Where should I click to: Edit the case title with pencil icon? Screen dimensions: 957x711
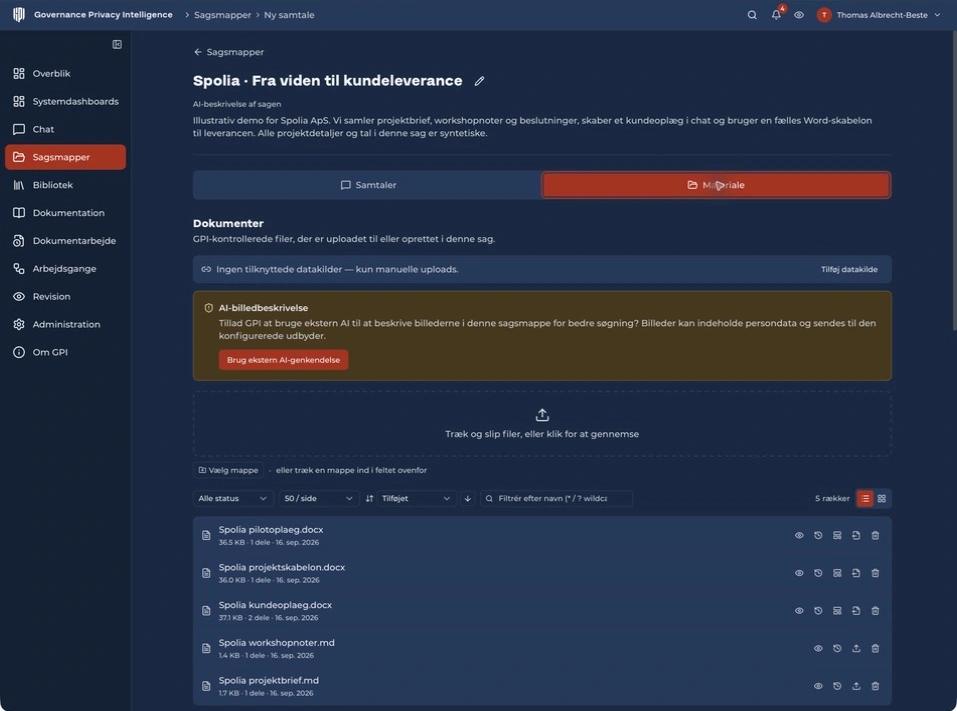coord(480,81)
